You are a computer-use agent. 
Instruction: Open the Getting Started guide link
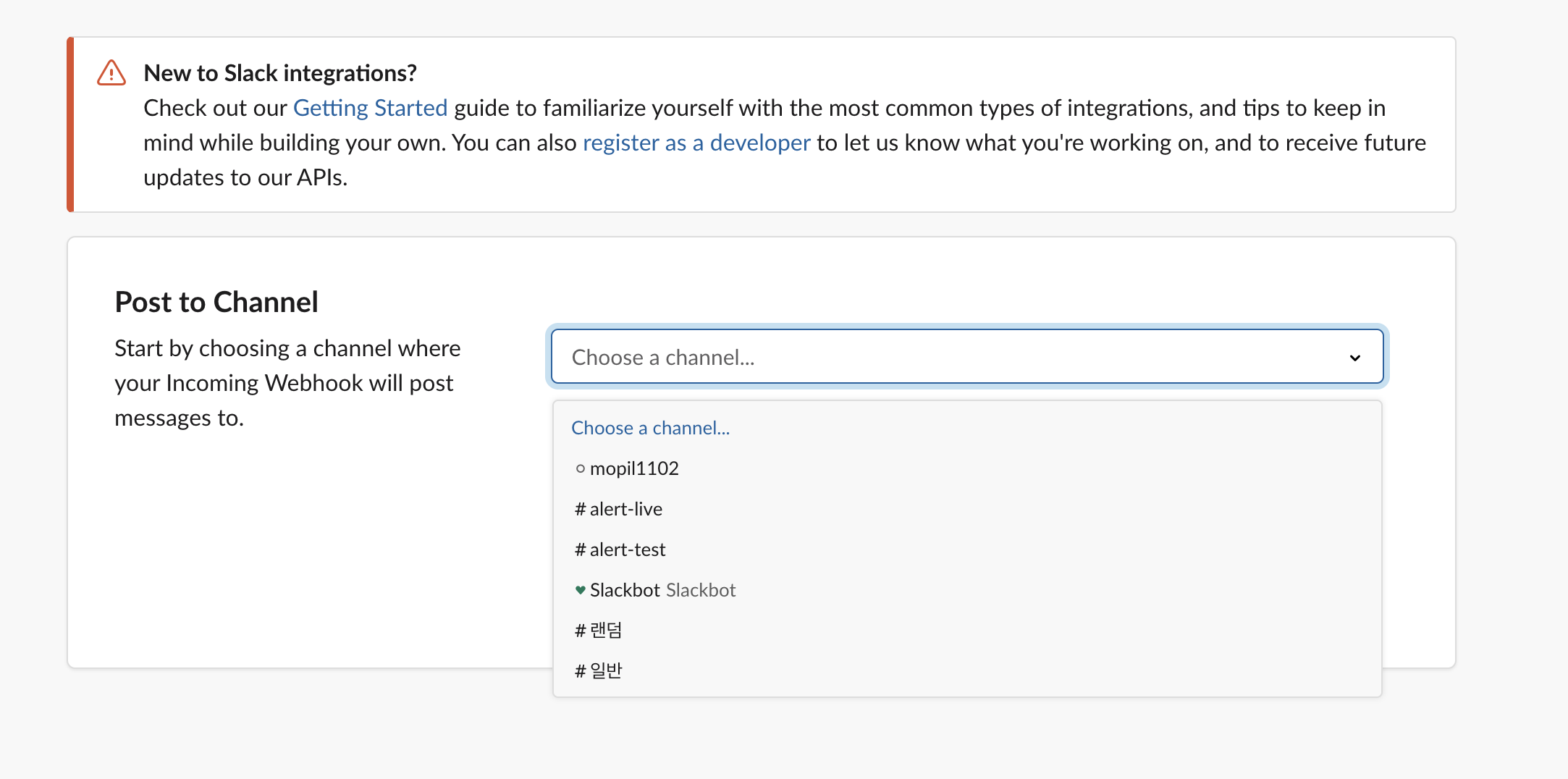tap(370, 108)
